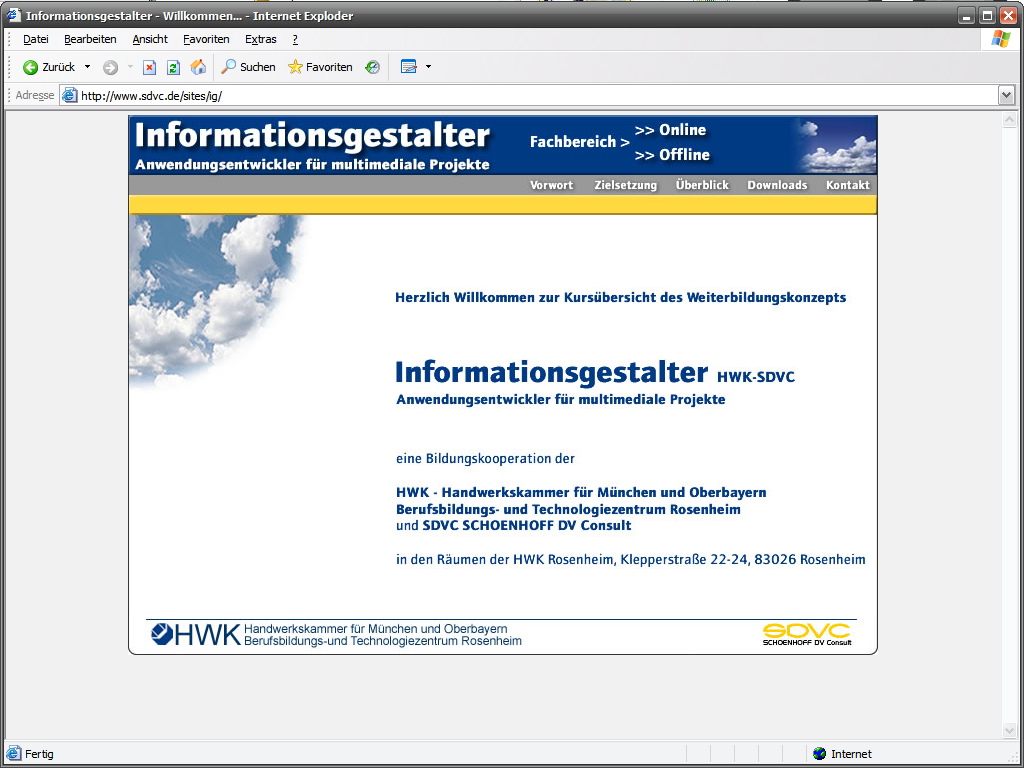Click "SDVC SCHOENHOFF DV Consult" text
Viewport: 1024px width, 768px height.
click(x=527, y=526)
